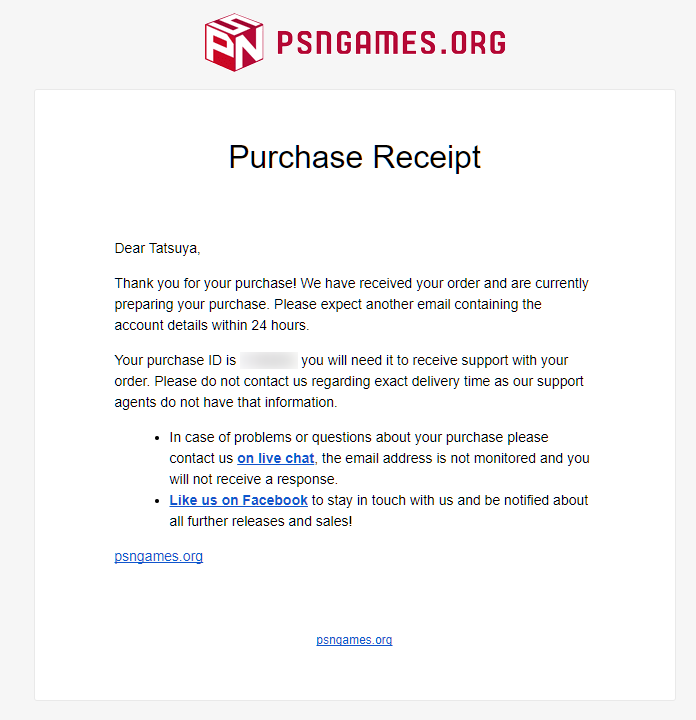696x720 pixels.
Task: Click "will not receive a response." text
Action: (253, 479)
